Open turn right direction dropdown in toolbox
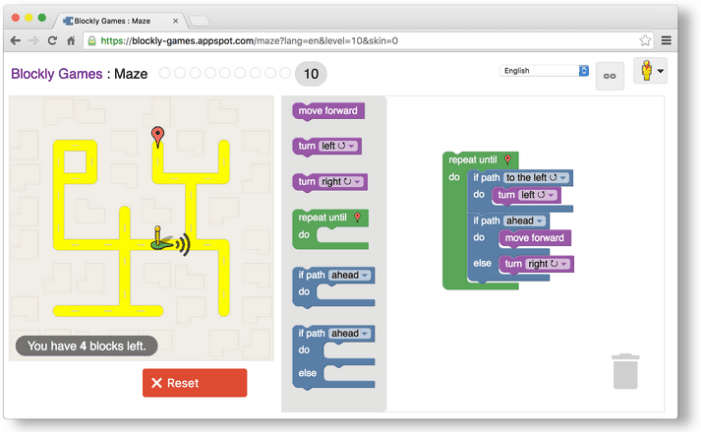Screen dimensions: 701x432 [x=342, y=182]
